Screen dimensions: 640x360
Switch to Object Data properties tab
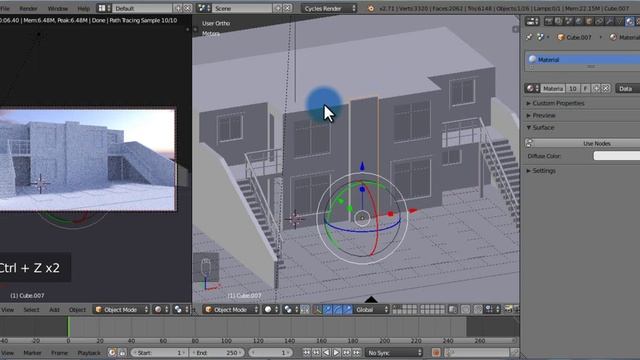(x=620, y=21)
